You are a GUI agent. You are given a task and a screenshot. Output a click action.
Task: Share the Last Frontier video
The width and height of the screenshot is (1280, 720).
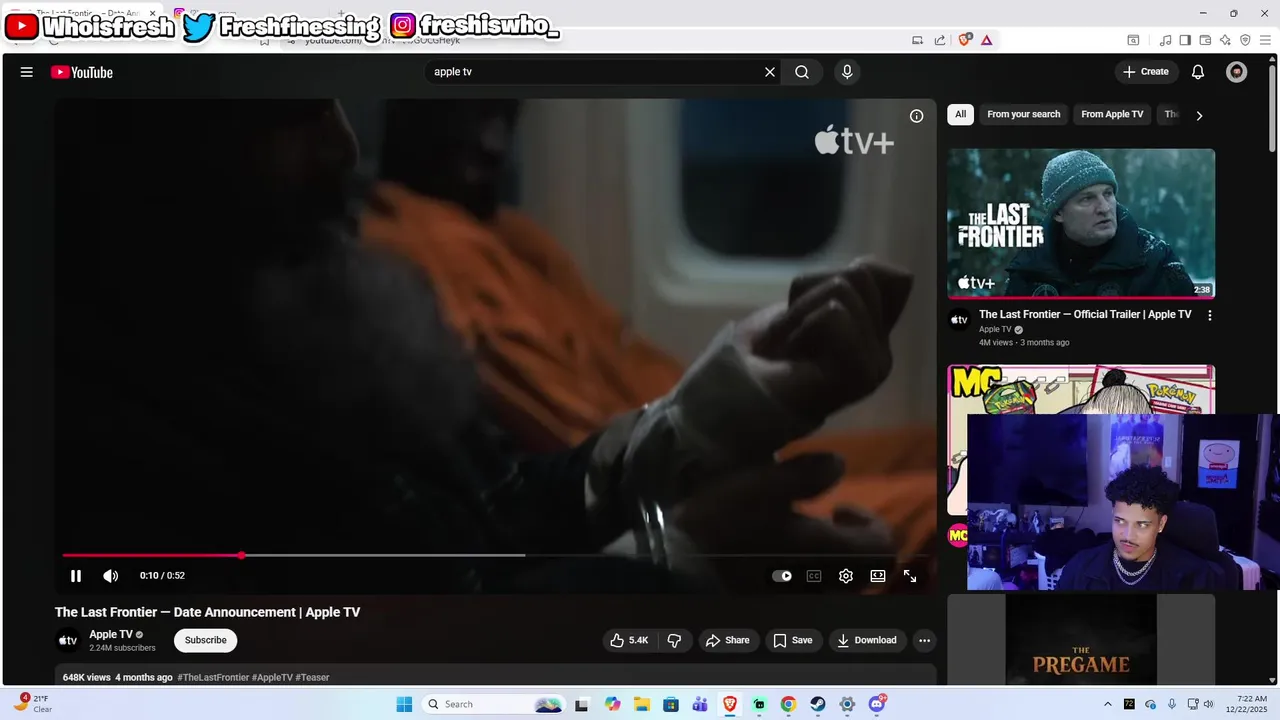727,640
